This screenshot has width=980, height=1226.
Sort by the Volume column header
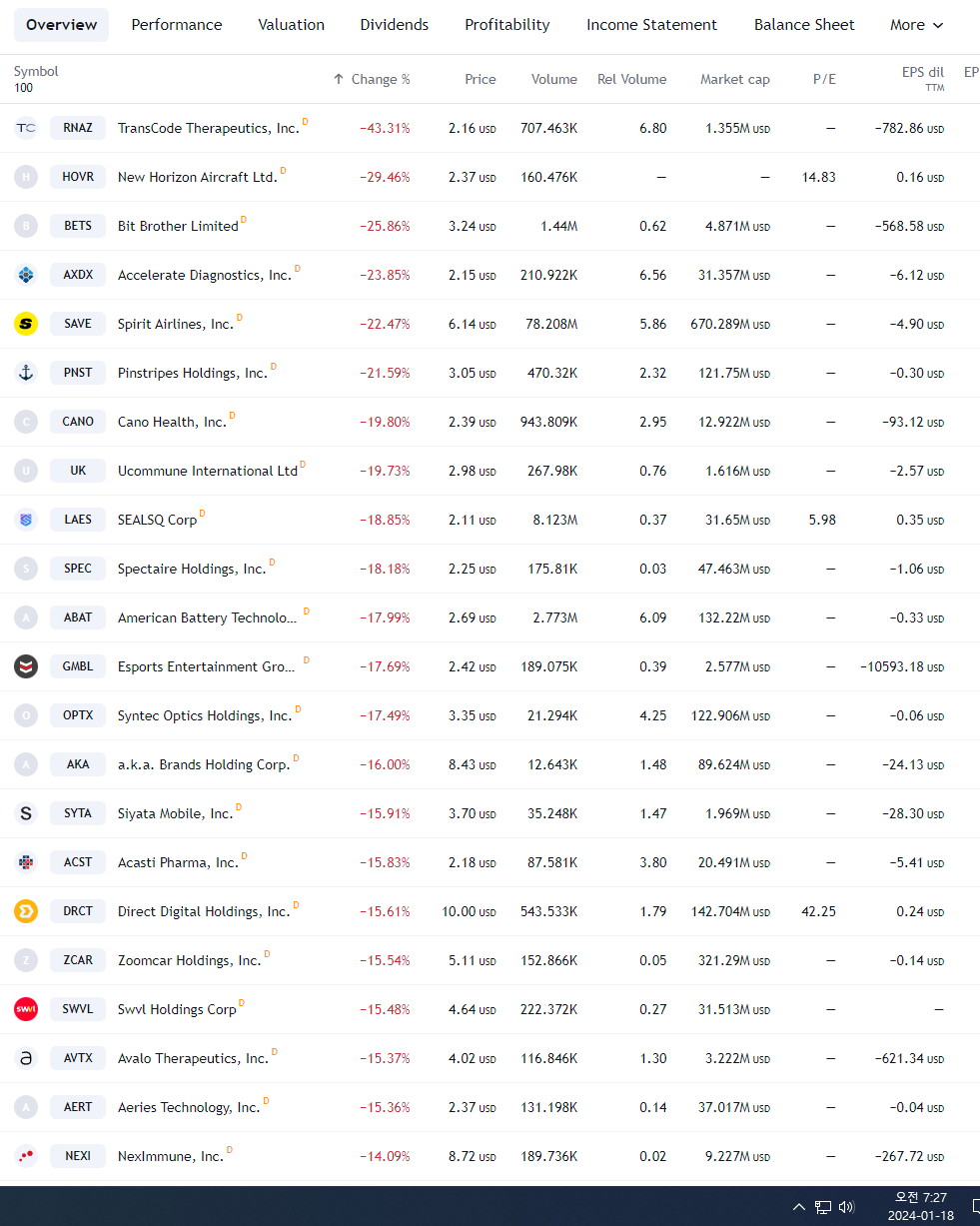[554, 79]
